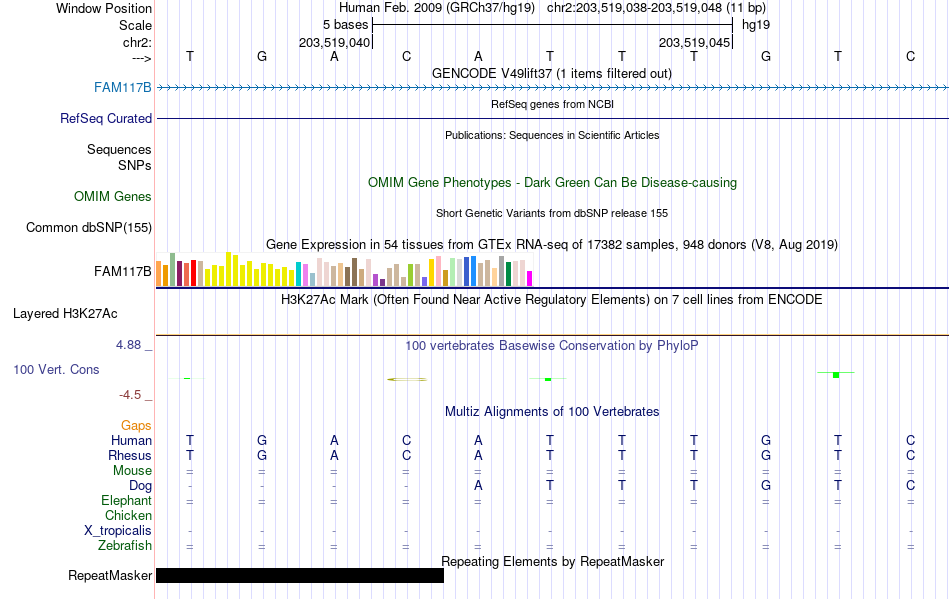Viewport: 950px width, 599px height.
Task: Click the SNPs track label
Action: click(135, 165)
